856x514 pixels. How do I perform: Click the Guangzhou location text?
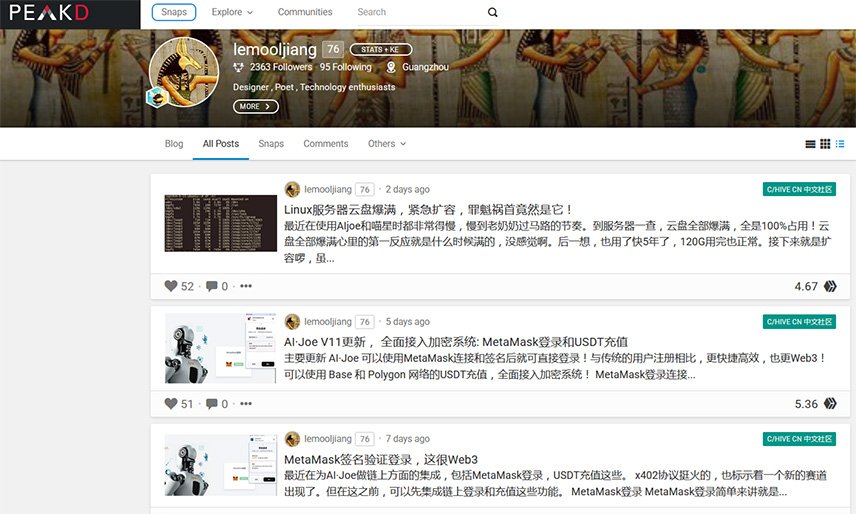pyautogui.click(x=425, y=67)
